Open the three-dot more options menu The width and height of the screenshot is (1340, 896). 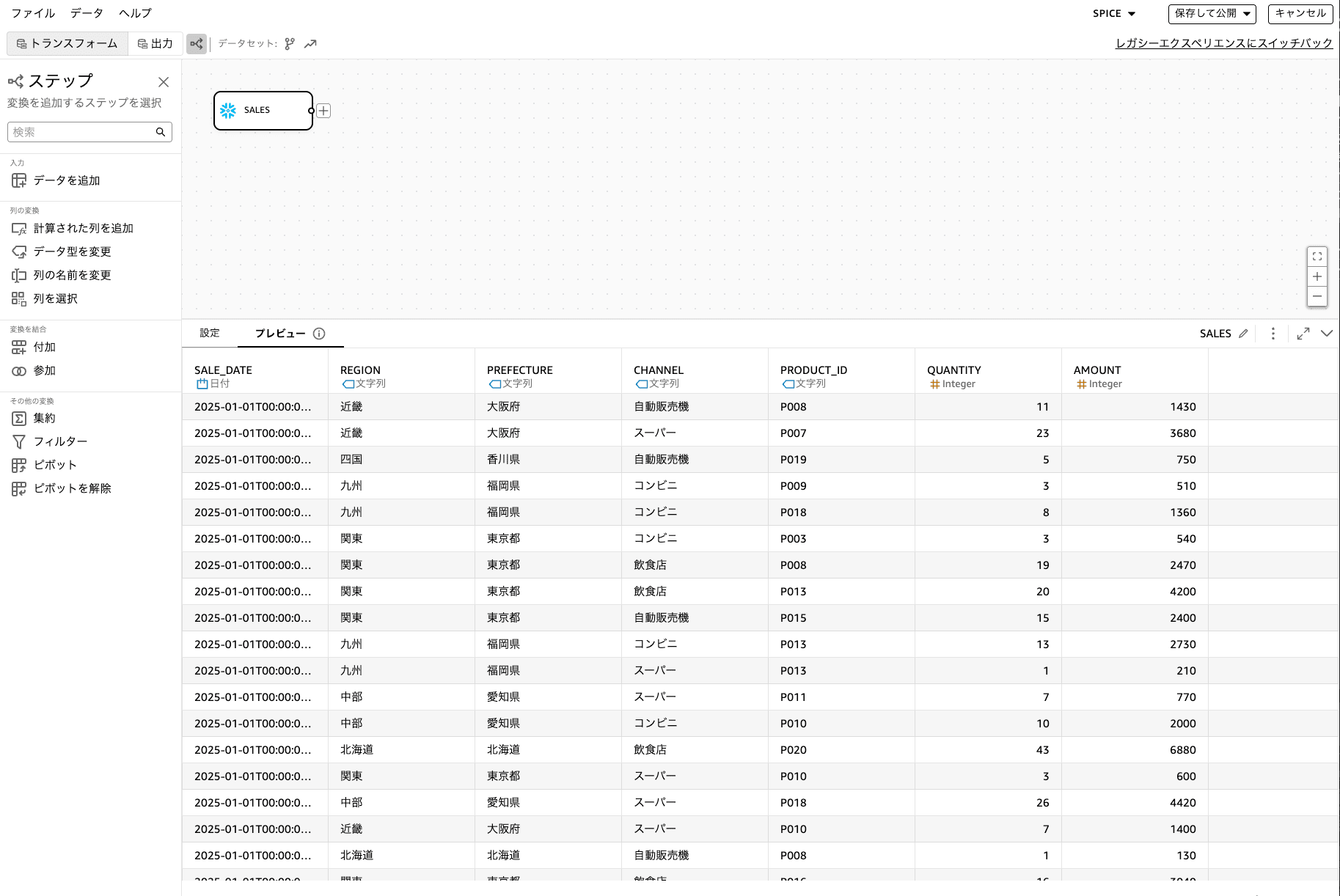point(1273,334)
